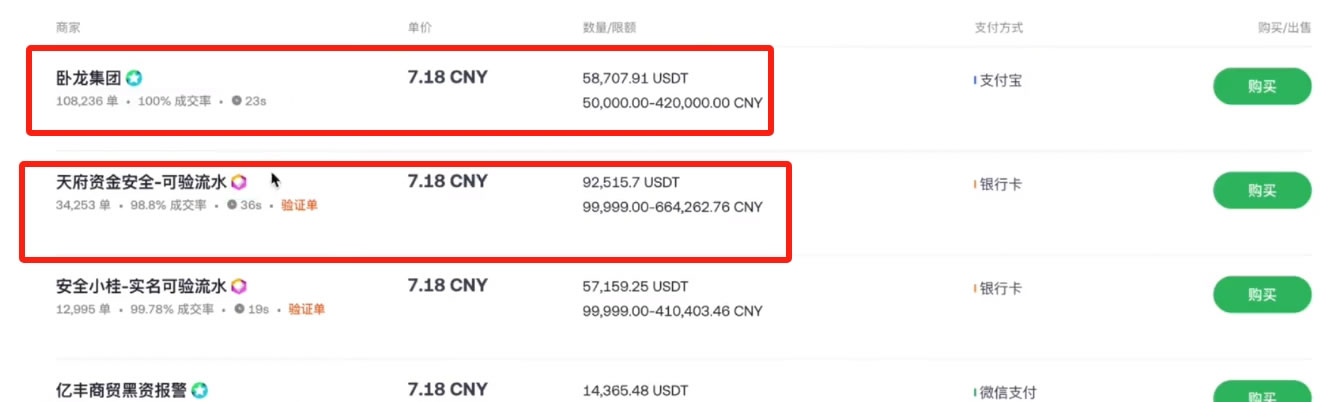This screenshot has height=402, width=1326.
Task: Click the clock icon before 36s
Action: (232, 205)
